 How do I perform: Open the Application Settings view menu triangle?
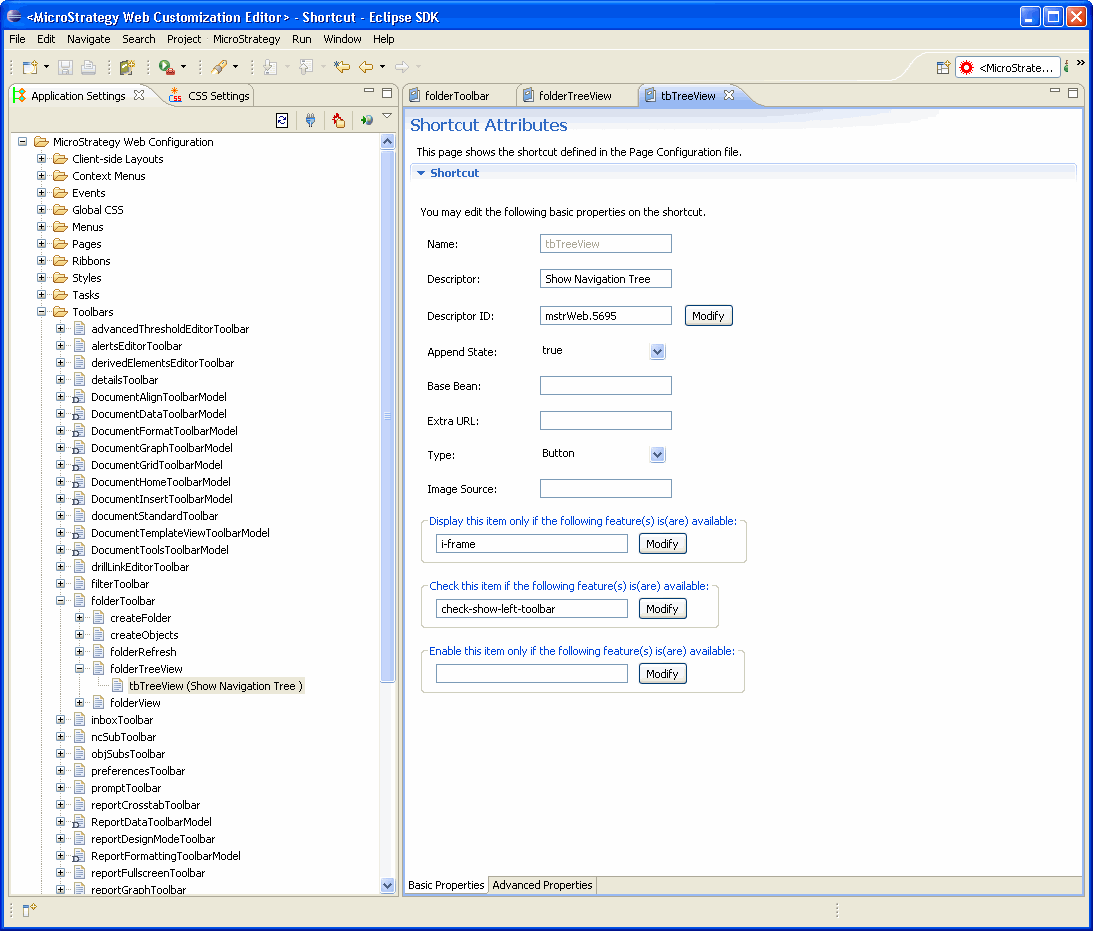coord(388,116)
